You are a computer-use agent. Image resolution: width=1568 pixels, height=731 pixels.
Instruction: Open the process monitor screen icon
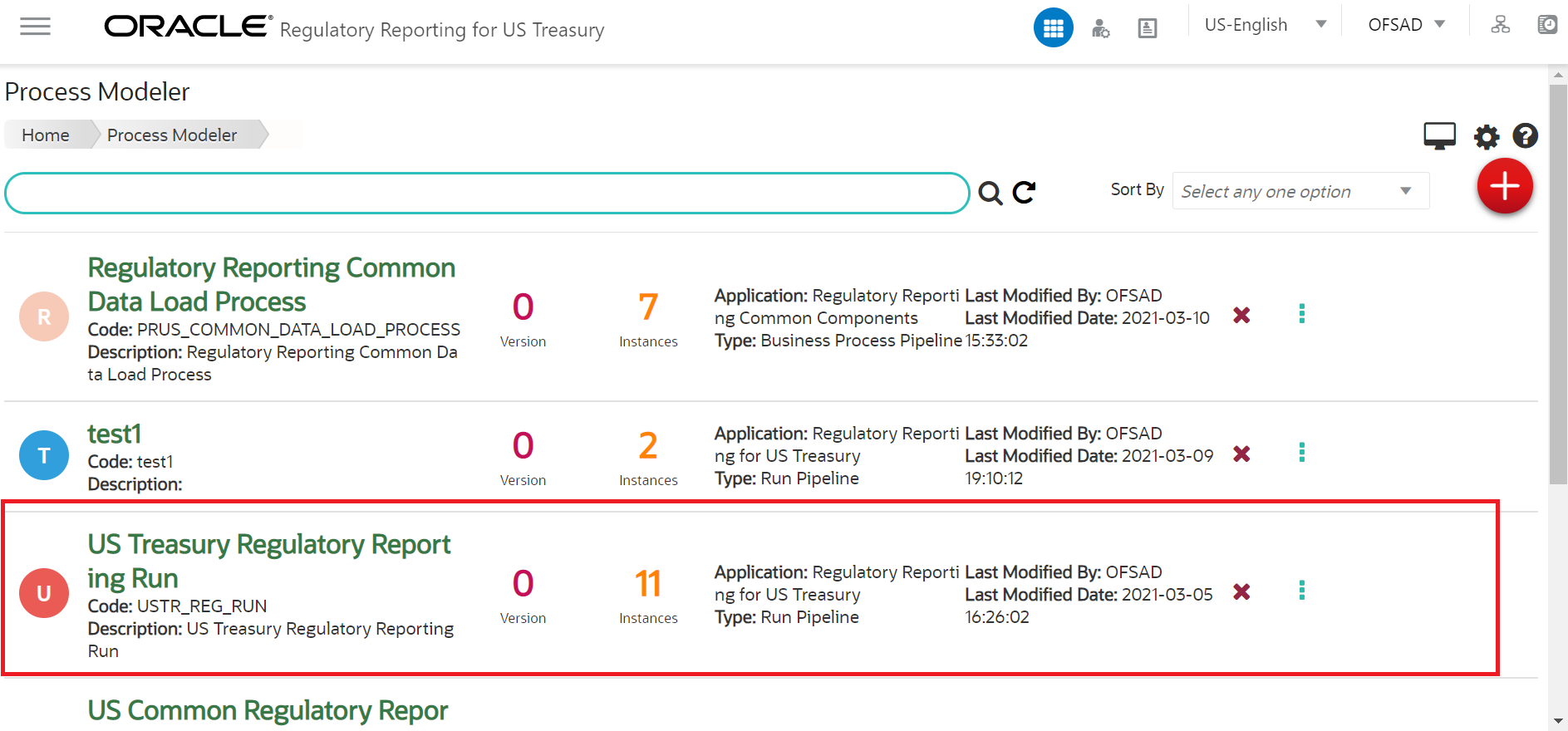(1439, 135)
